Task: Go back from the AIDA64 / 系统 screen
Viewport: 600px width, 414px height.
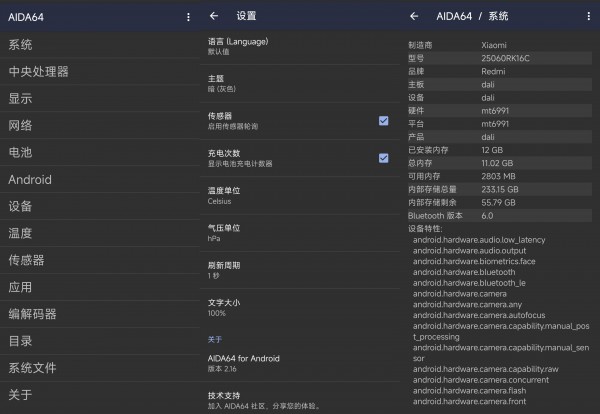Action: tap(414, 16)
